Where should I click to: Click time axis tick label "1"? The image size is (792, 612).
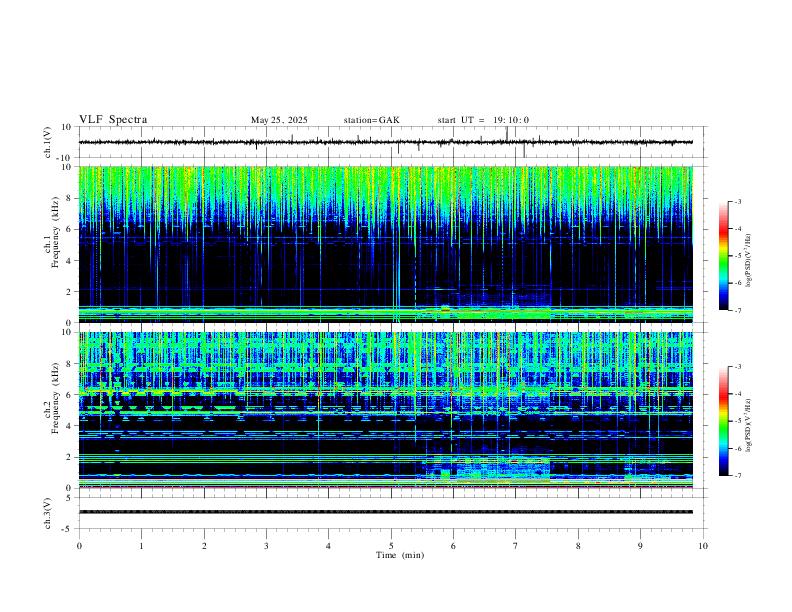pyautogui.click(x=141, y=546)
